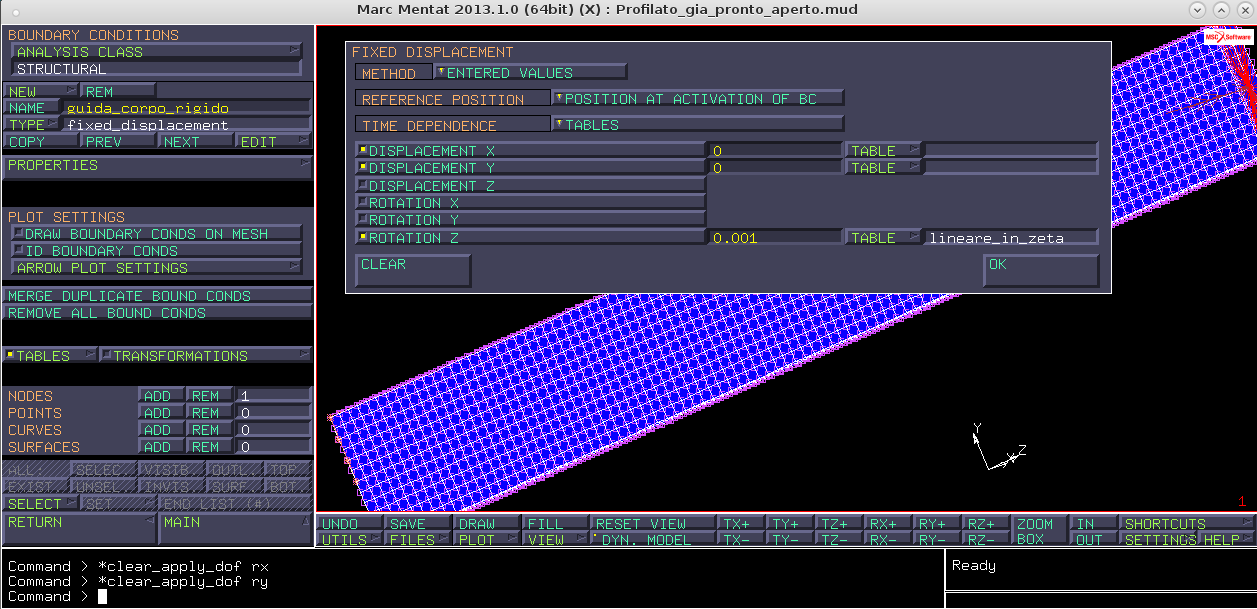Viewport: 1257px width, 609px height.
Task: Open the ANALYSIS CLASS dropdown
Action: coord(156,52)
